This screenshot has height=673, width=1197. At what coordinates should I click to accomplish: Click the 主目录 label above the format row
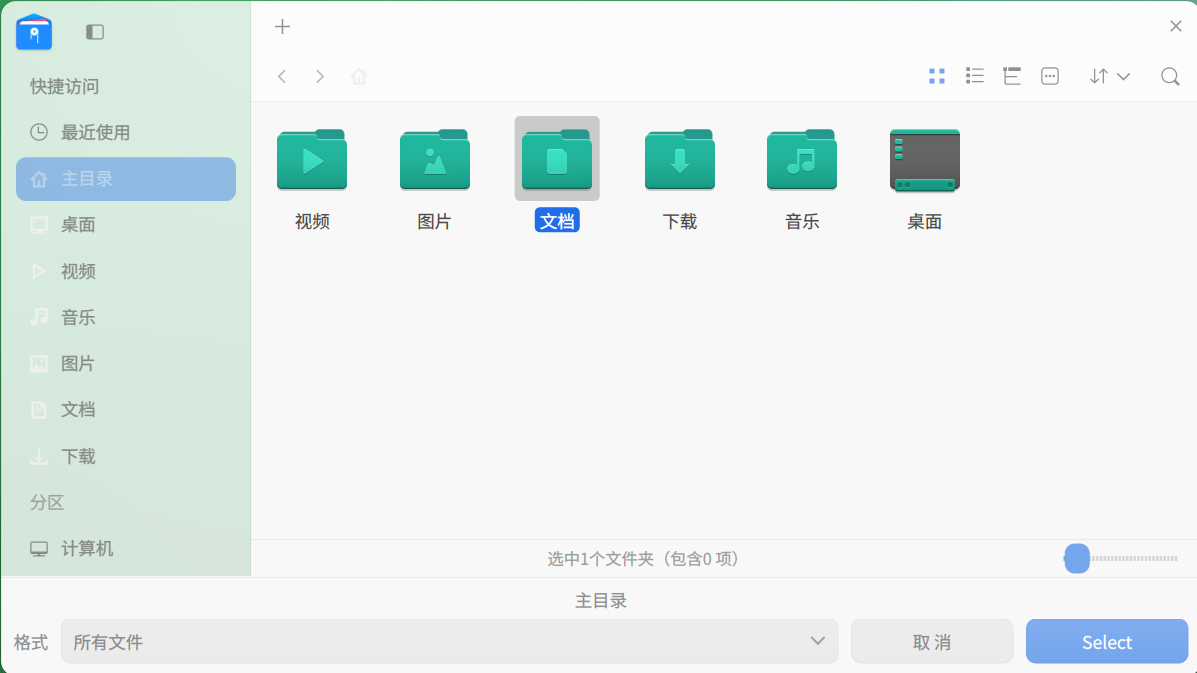click(601, 601)
